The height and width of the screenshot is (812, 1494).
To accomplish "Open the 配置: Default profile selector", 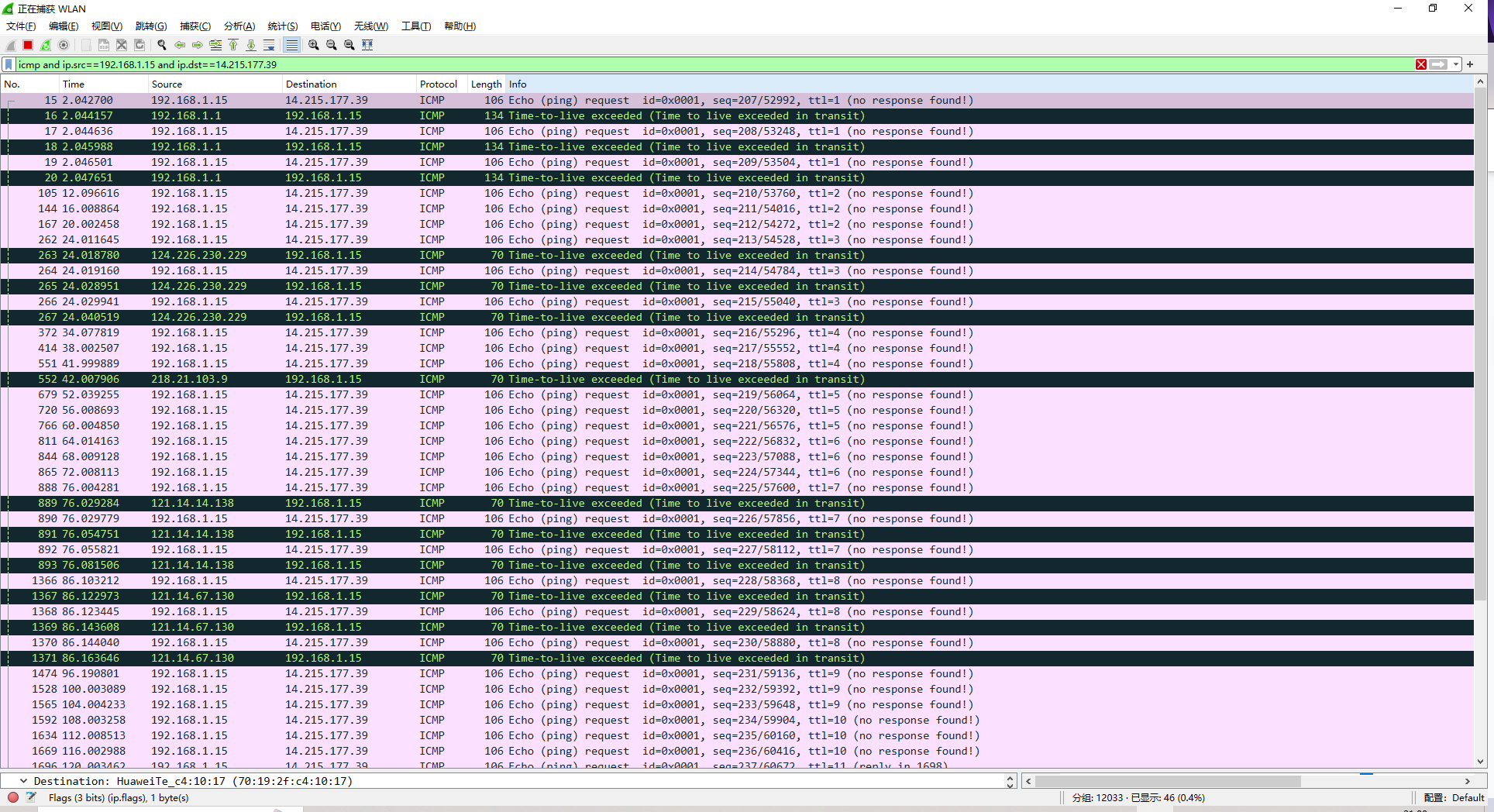I will 1454,797.
